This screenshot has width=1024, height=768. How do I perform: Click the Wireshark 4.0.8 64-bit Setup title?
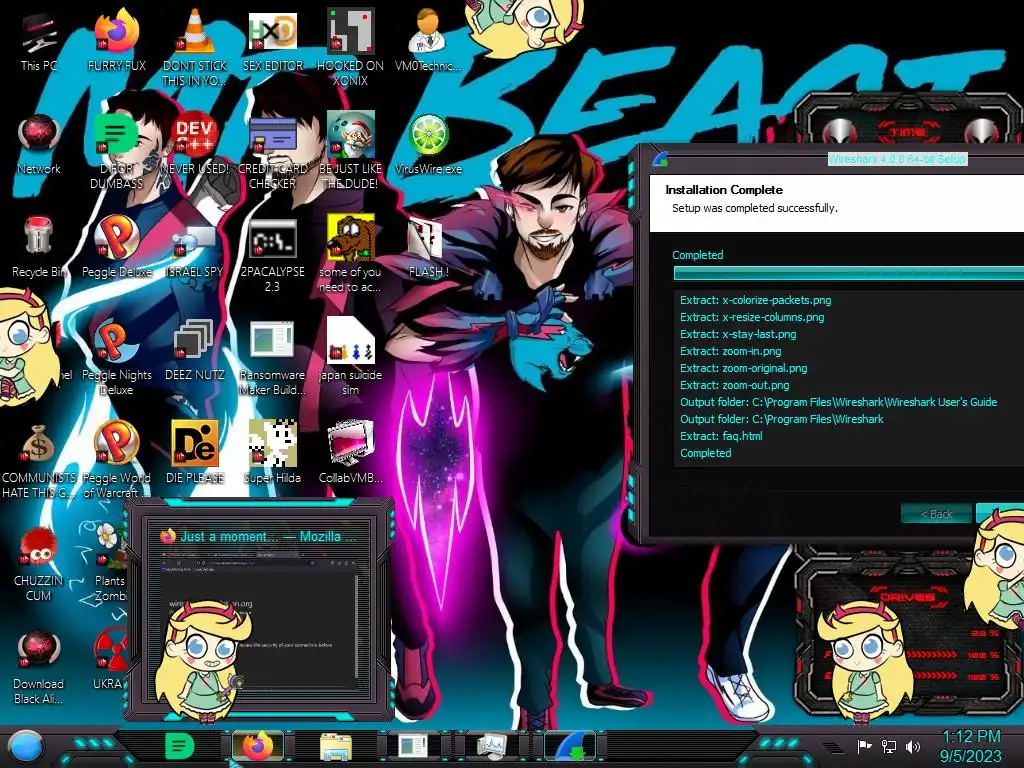click(x=897, y=159)
